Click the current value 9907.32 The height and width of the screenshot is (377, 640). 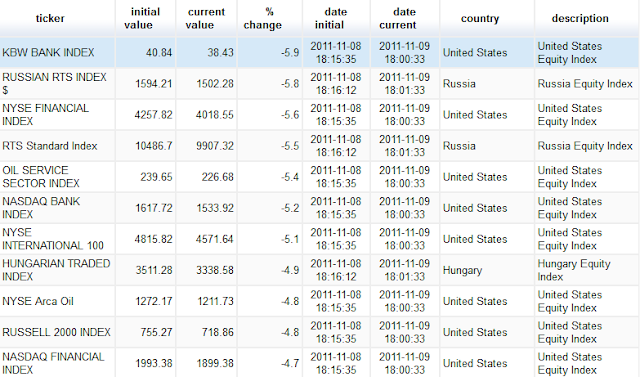215,146
